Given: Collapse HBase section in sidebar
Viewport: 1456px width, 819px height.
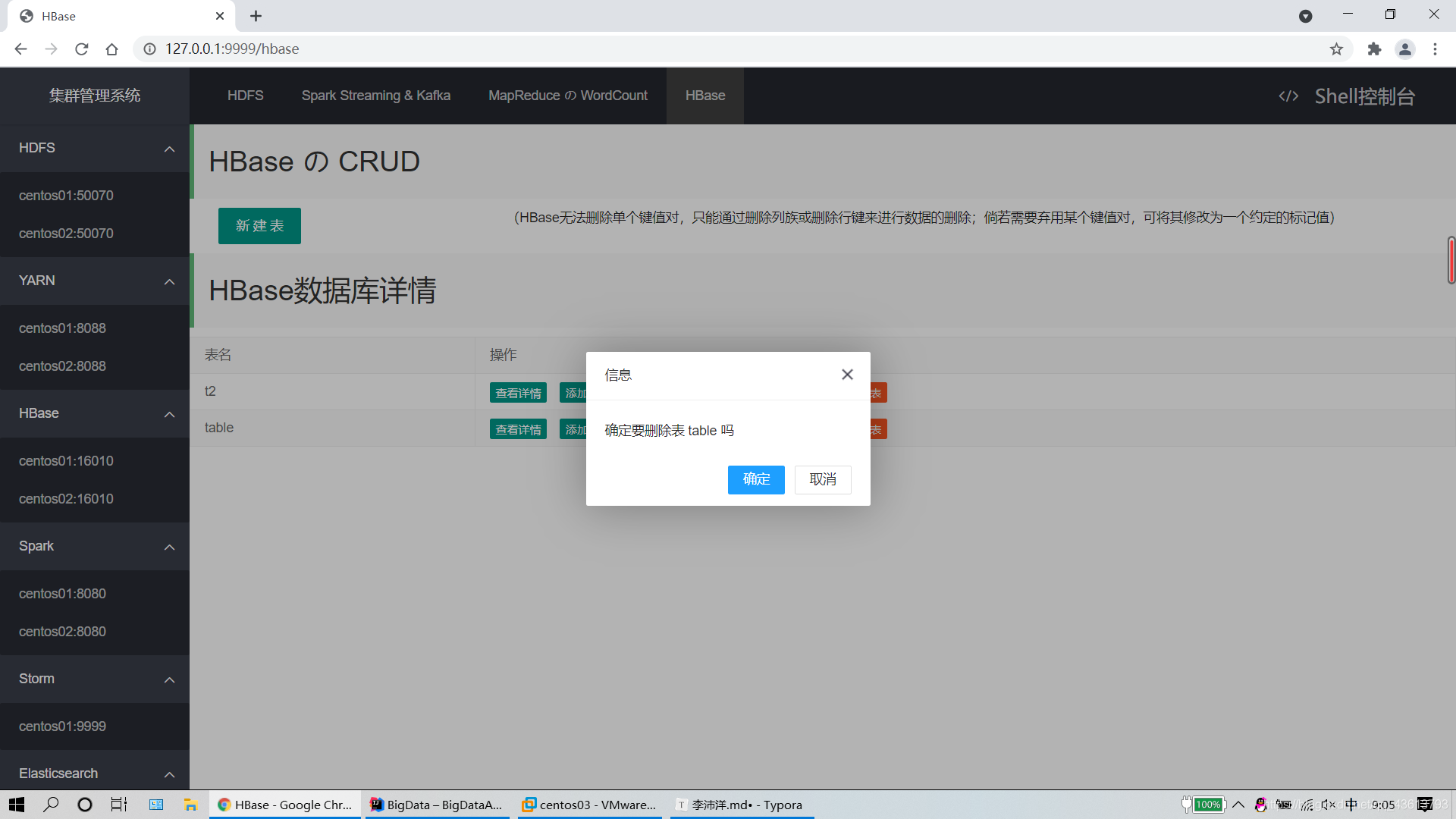Looking at the screenshot, I should [x=169, y=413].
